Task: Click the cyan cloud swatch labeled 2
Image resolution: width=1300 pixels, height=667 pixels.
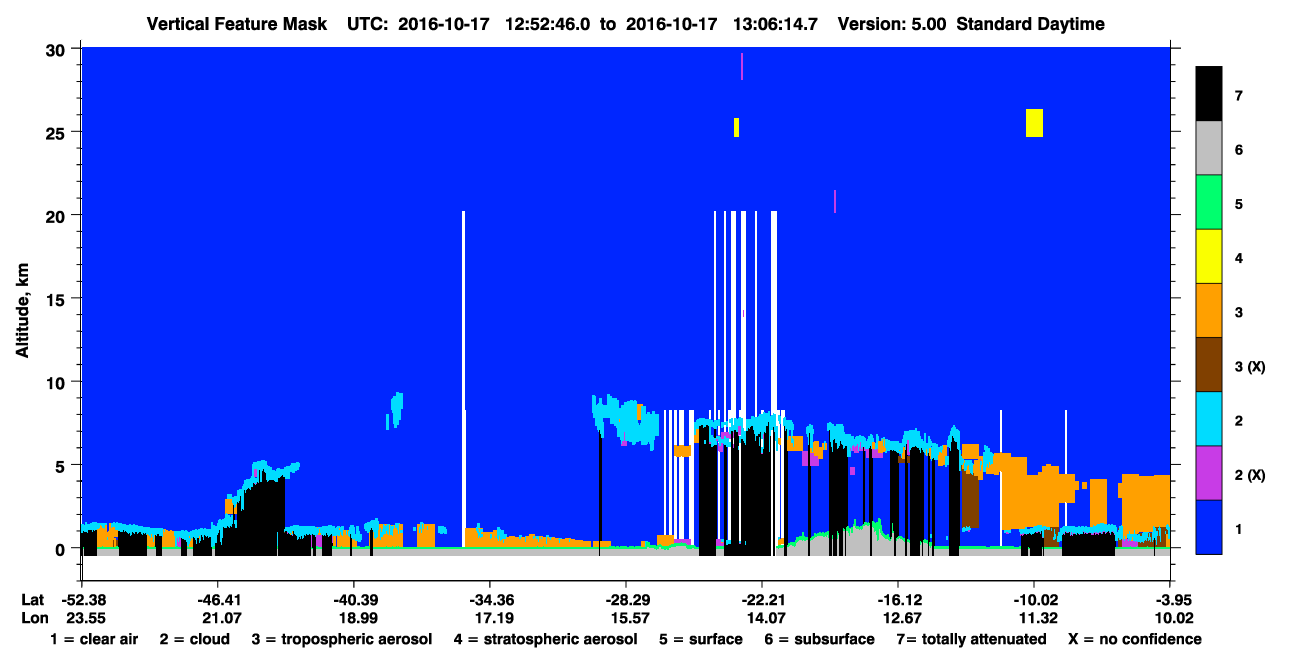Action: click(x=1209, y=418)
